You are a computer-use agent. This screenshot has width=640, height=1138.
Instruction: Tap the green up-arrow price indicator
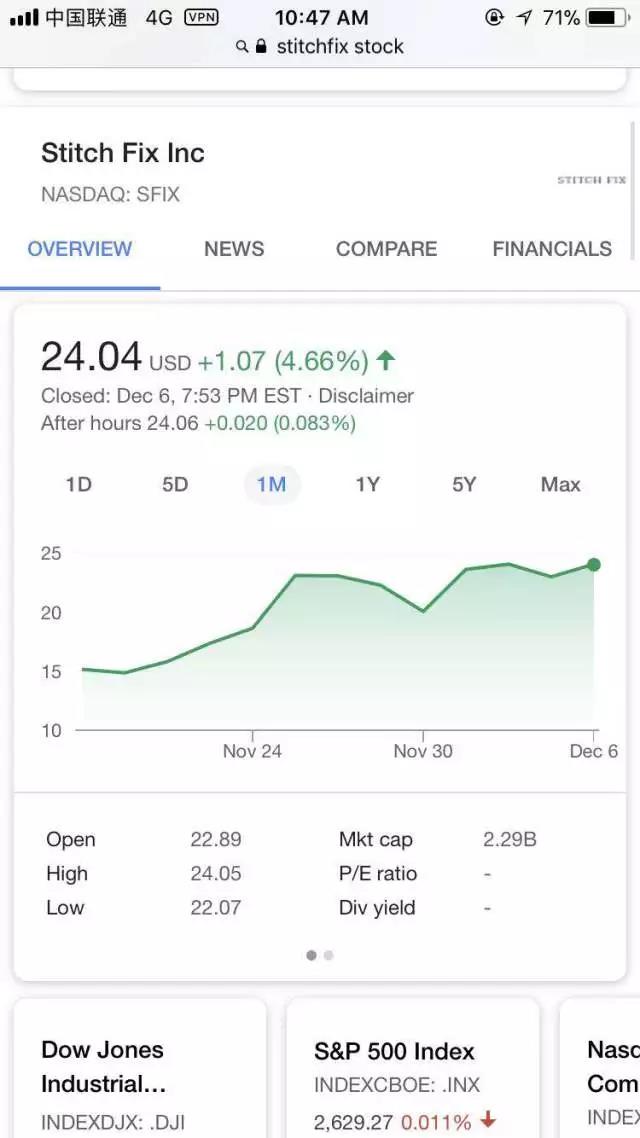click(386, 360)
